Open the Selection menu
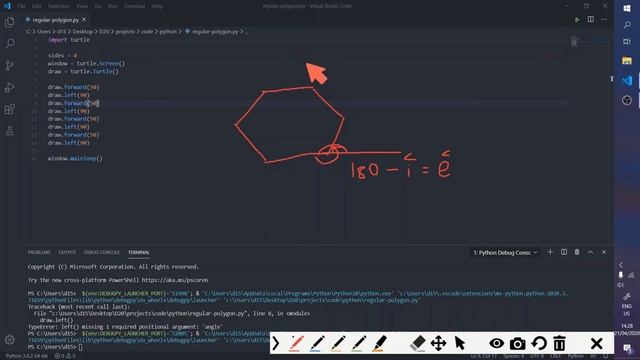Viewport: 640px width, 360px height. [59, 6]
